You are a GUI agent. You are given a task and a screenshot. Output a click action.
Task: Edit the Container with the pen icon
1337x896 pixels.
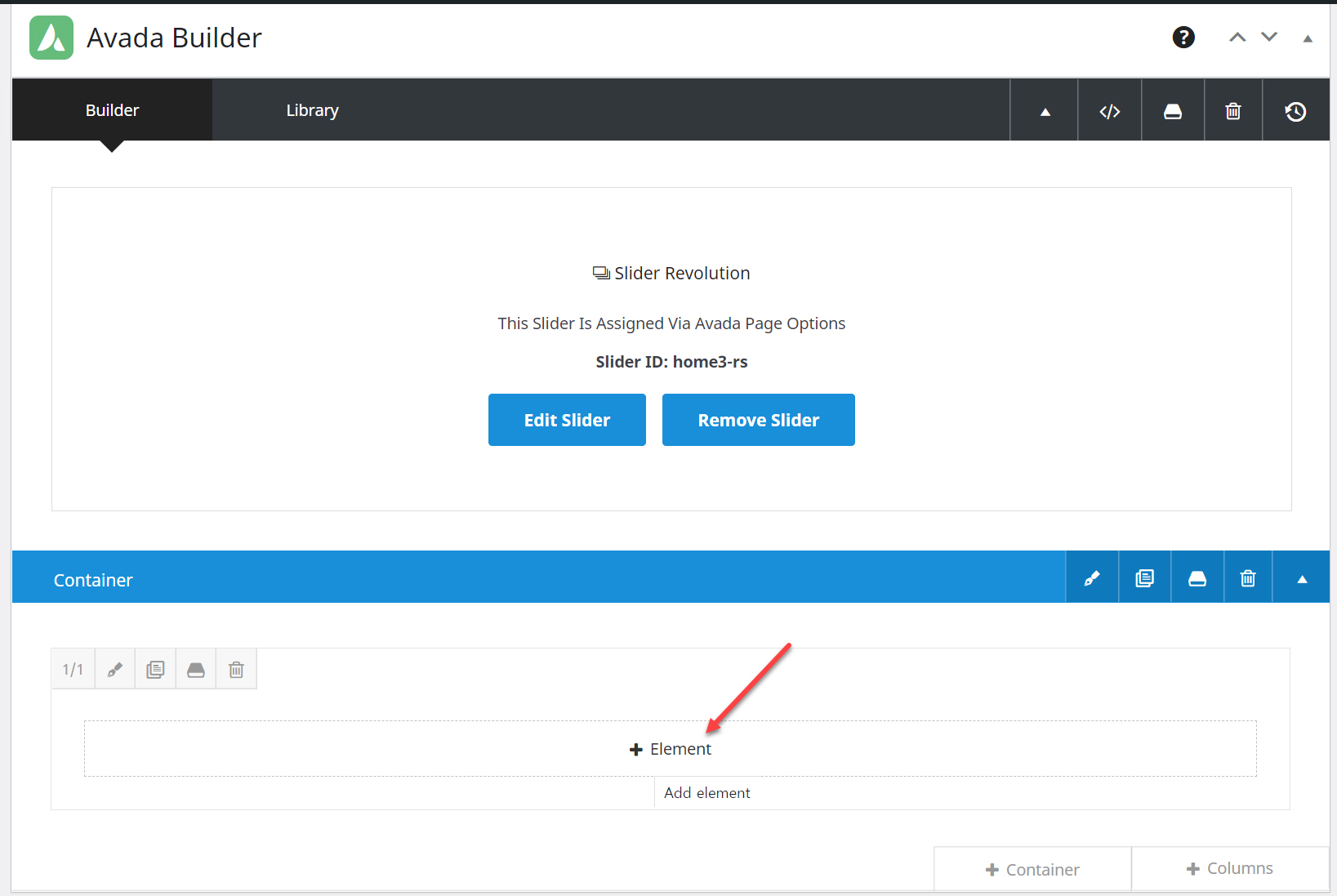pos(1092,578)
